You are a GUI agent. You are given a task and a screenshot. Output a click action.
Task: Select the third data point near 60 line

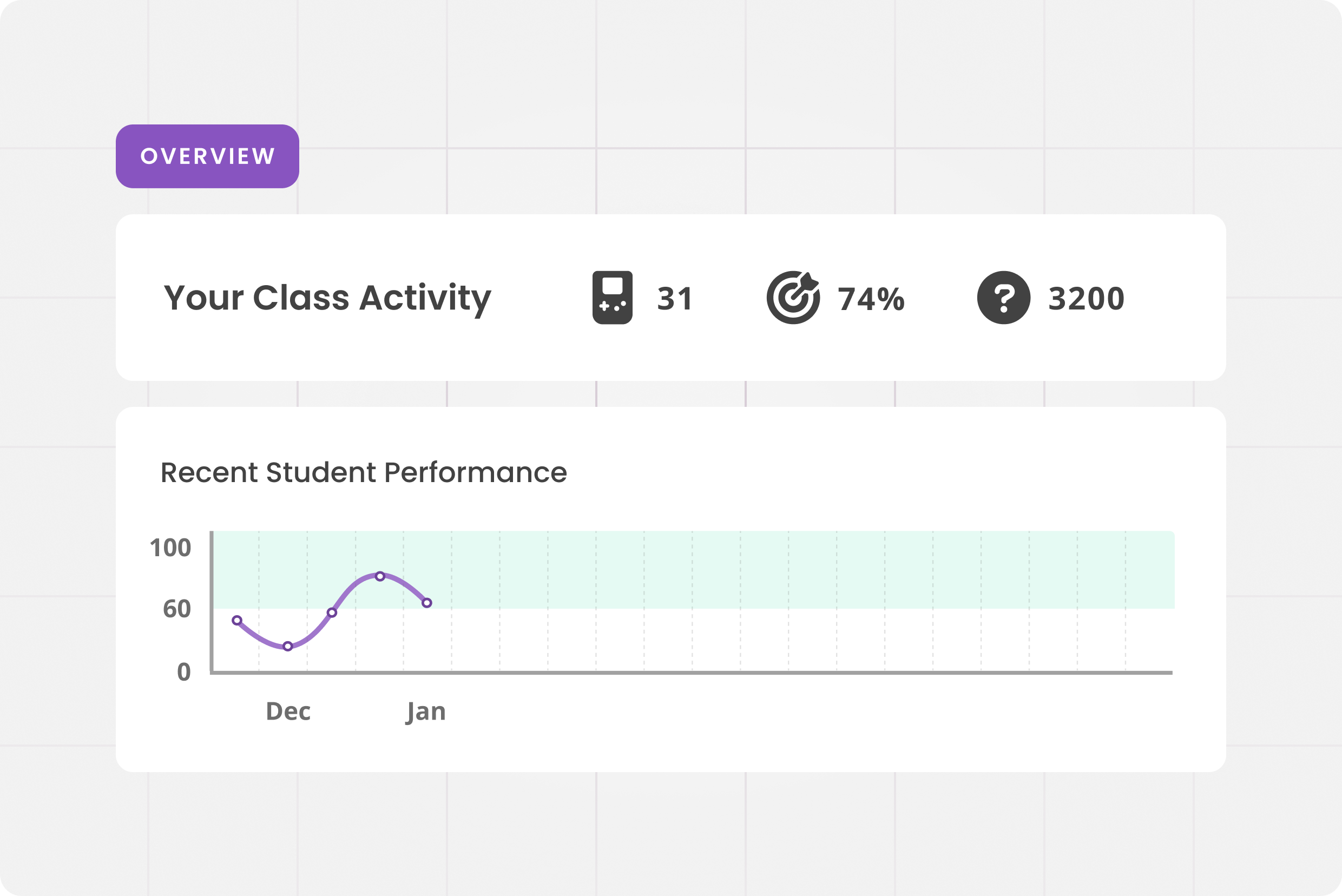point(332,612)
